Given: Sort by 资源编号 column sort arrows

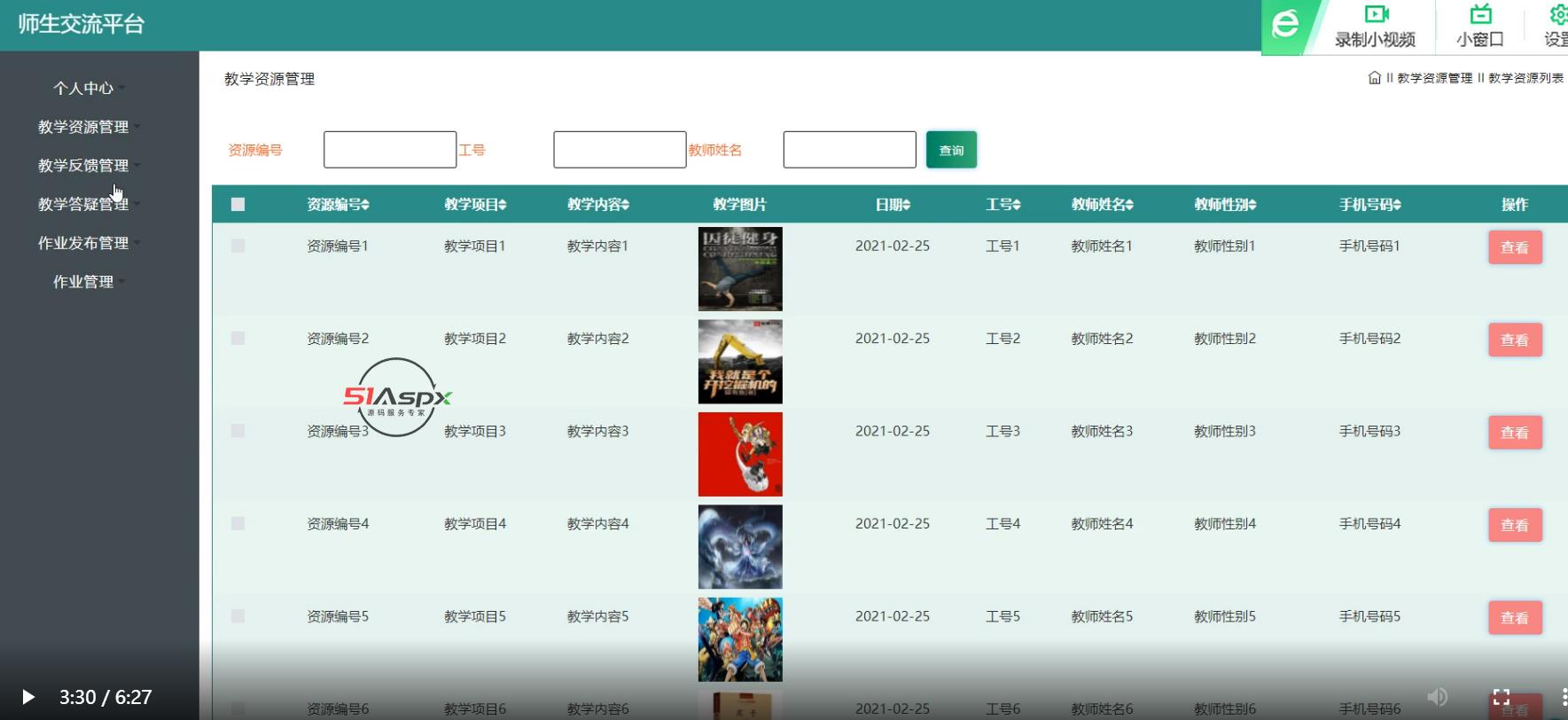Looking at the screenshot, I should click(365, 205).
